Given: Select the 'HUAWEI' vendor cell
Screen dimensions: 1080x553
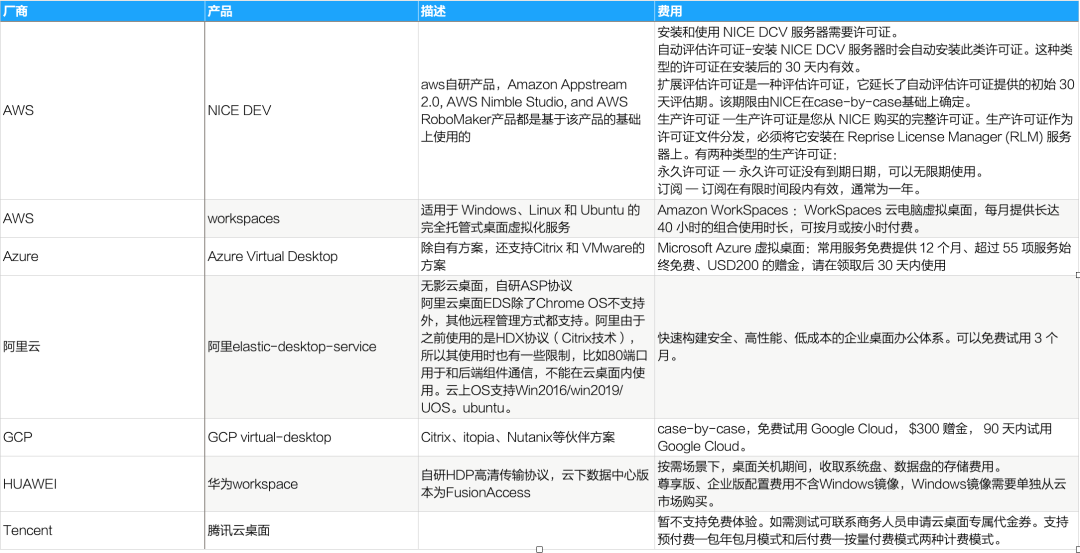Looking at the screenshot, I should (103, 484).
